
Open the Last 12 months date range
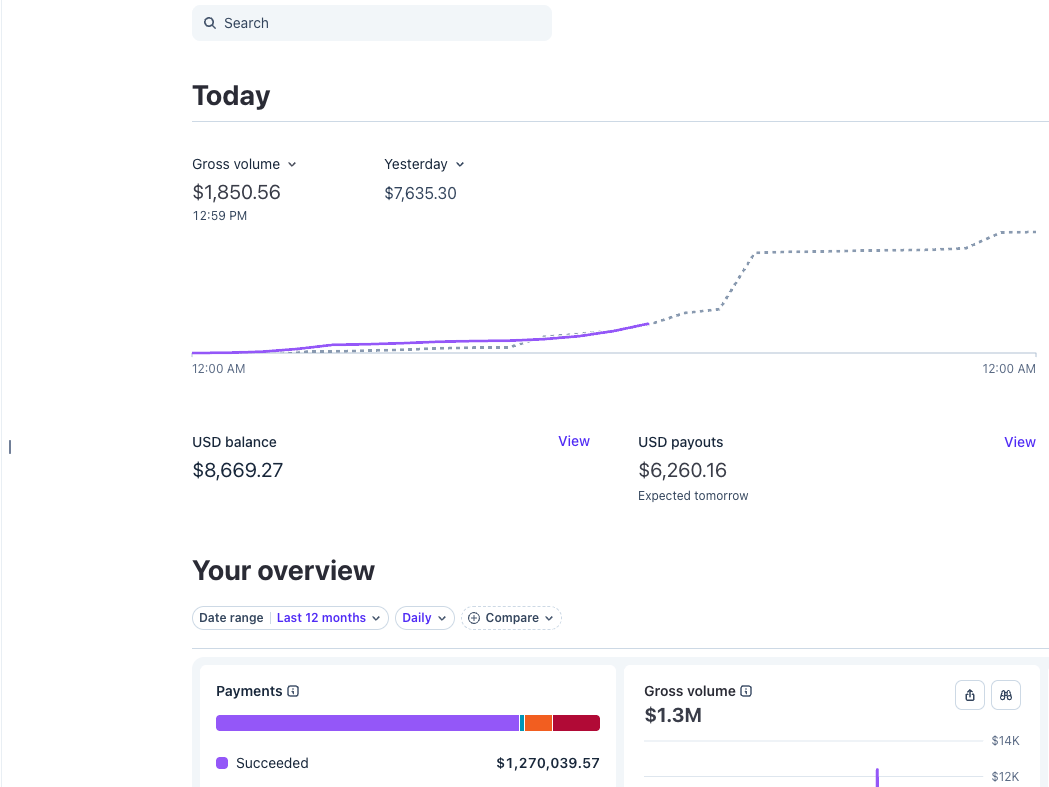[328, 618]
